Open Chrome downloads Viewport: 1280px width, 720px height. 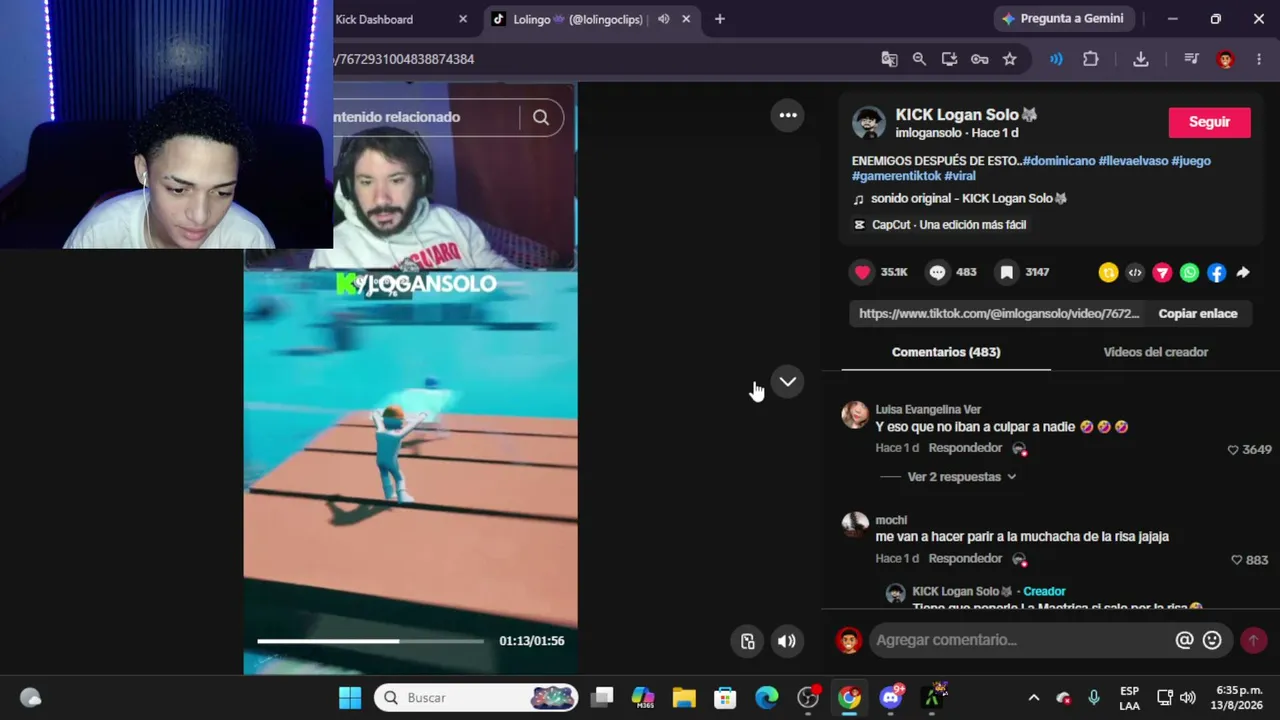pos(1141,59)
